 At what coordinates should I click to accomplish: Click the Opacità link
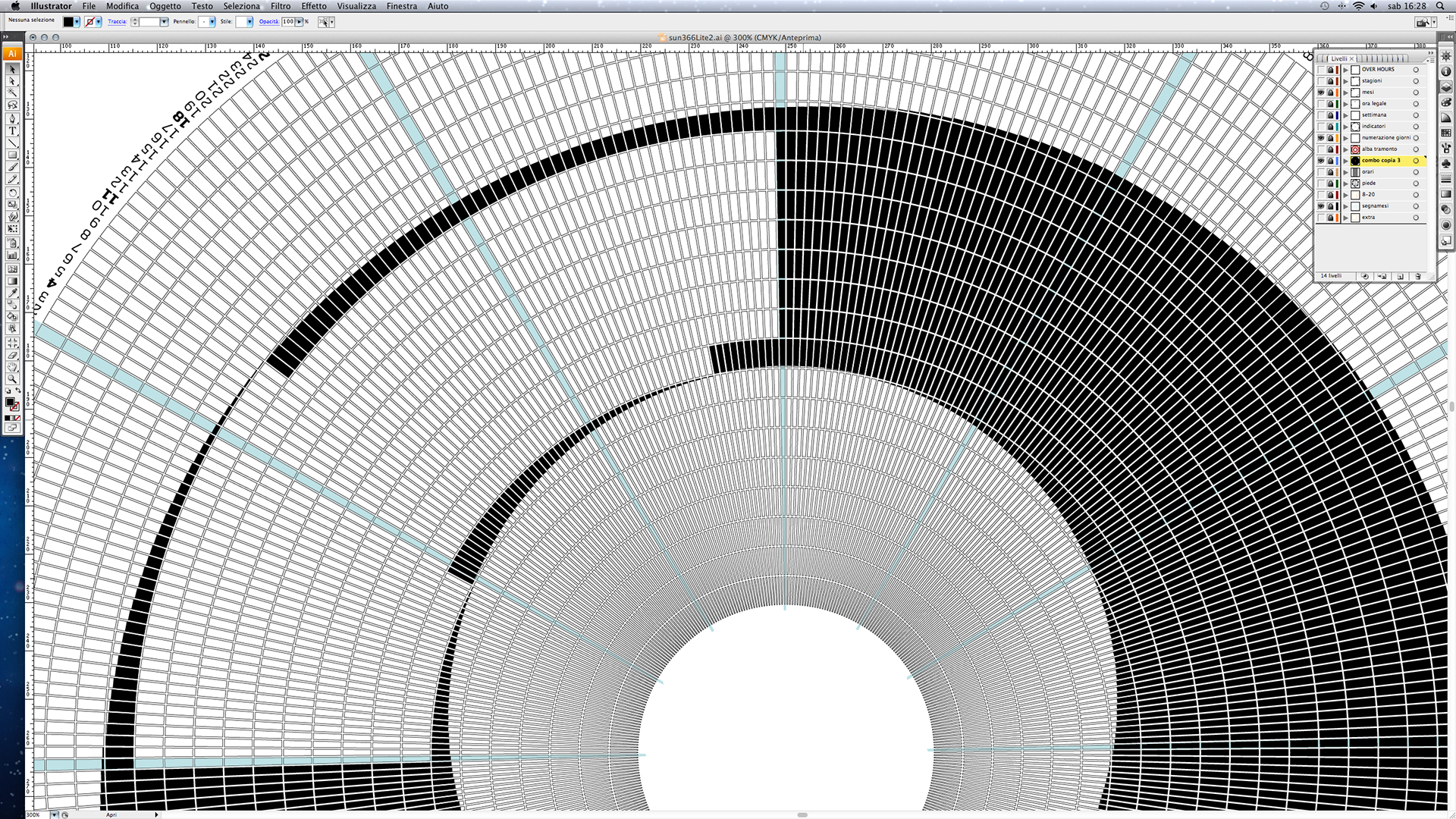(268, 22)
